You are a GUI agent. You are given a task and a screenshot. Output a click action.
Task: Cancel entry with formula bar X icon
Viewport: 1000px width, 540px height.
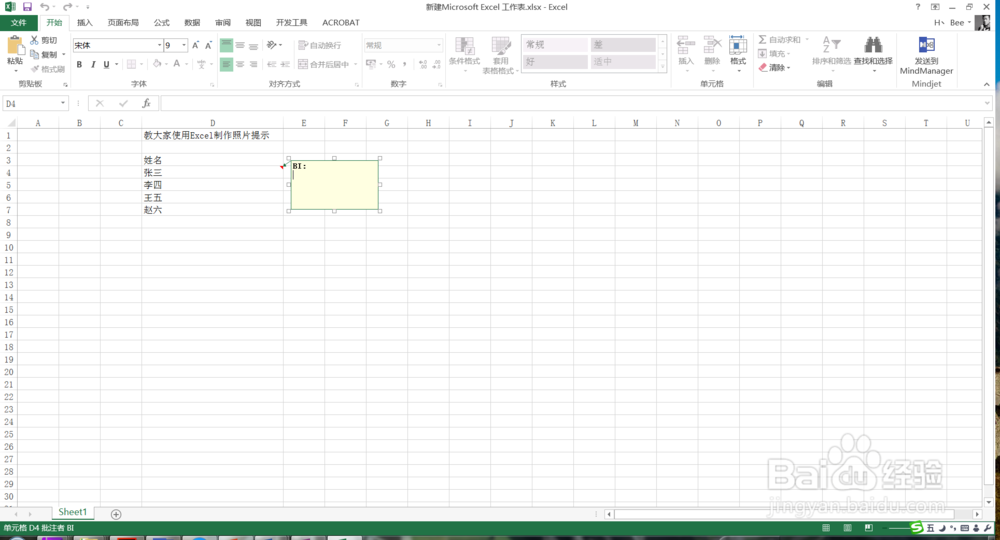[99, 103]
